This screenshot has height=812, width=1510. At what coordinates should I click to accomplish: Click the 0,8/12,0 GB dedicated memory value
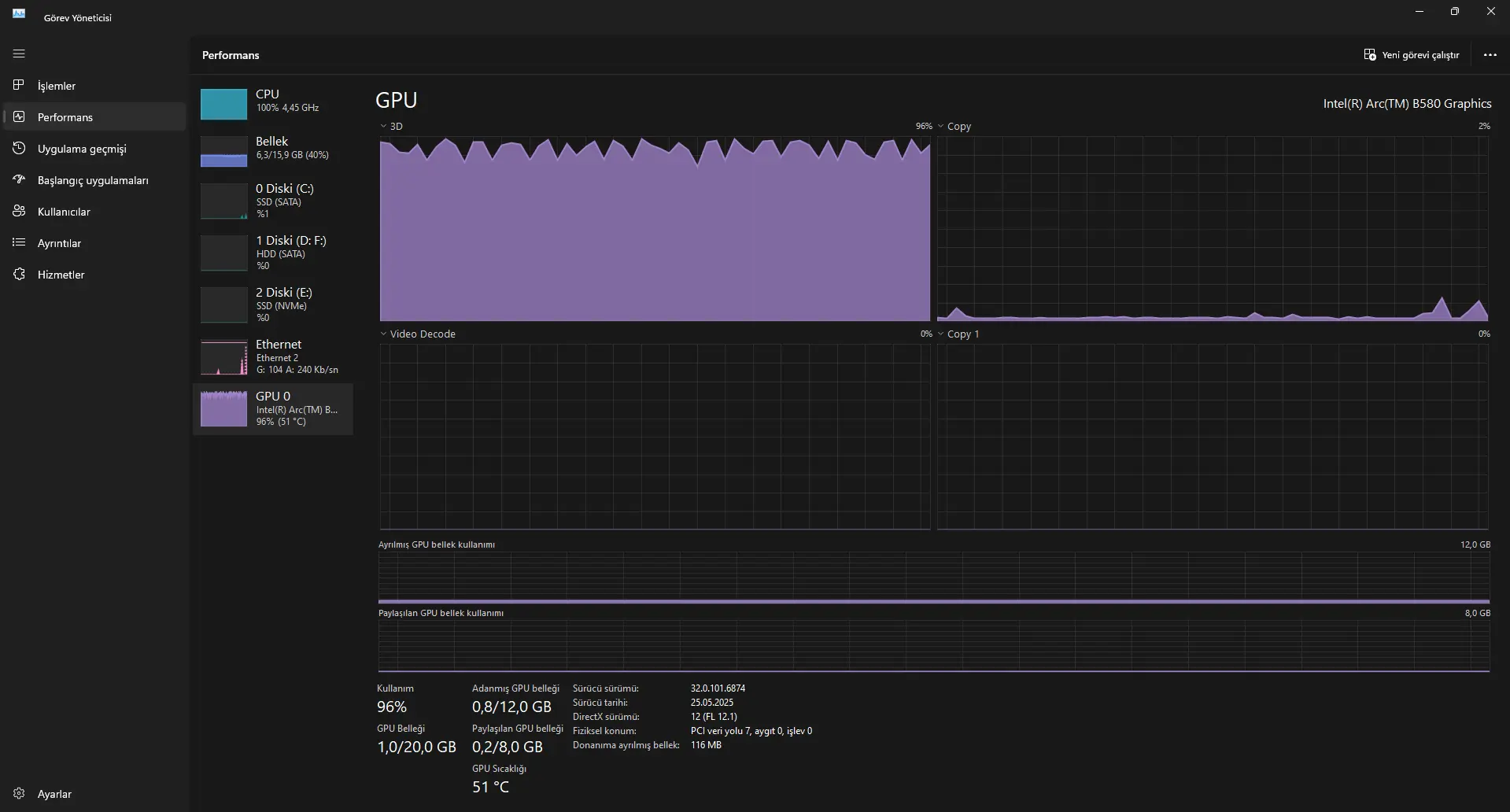[511, 707]
